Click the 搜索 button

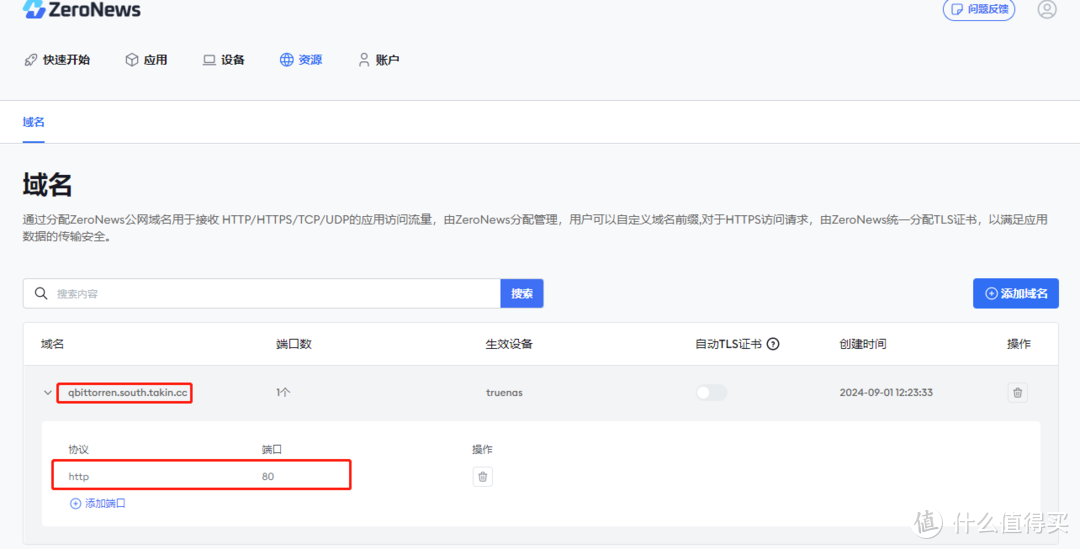(x=522, y=293)
